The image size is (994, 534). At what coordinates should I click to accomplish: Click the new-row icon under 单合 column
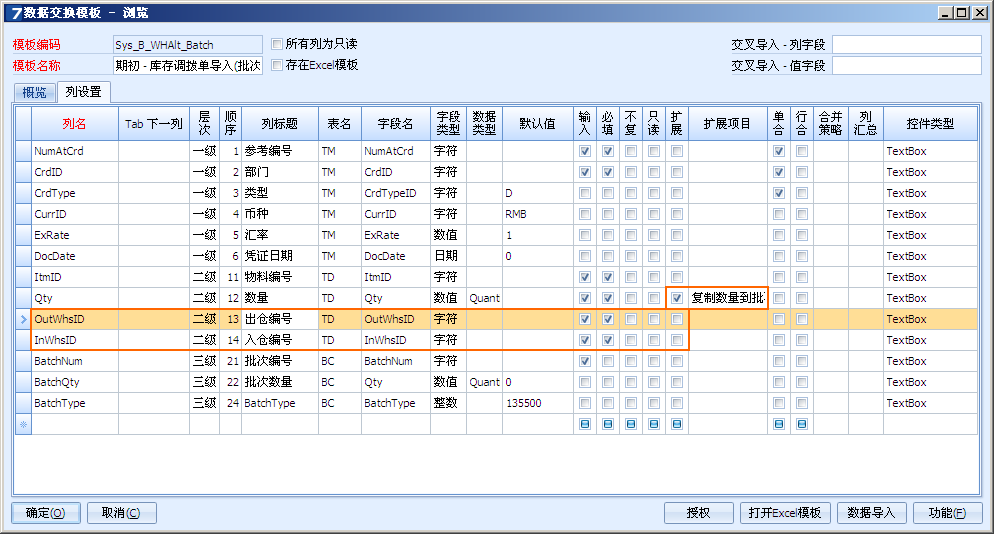(x=779, y=425)
